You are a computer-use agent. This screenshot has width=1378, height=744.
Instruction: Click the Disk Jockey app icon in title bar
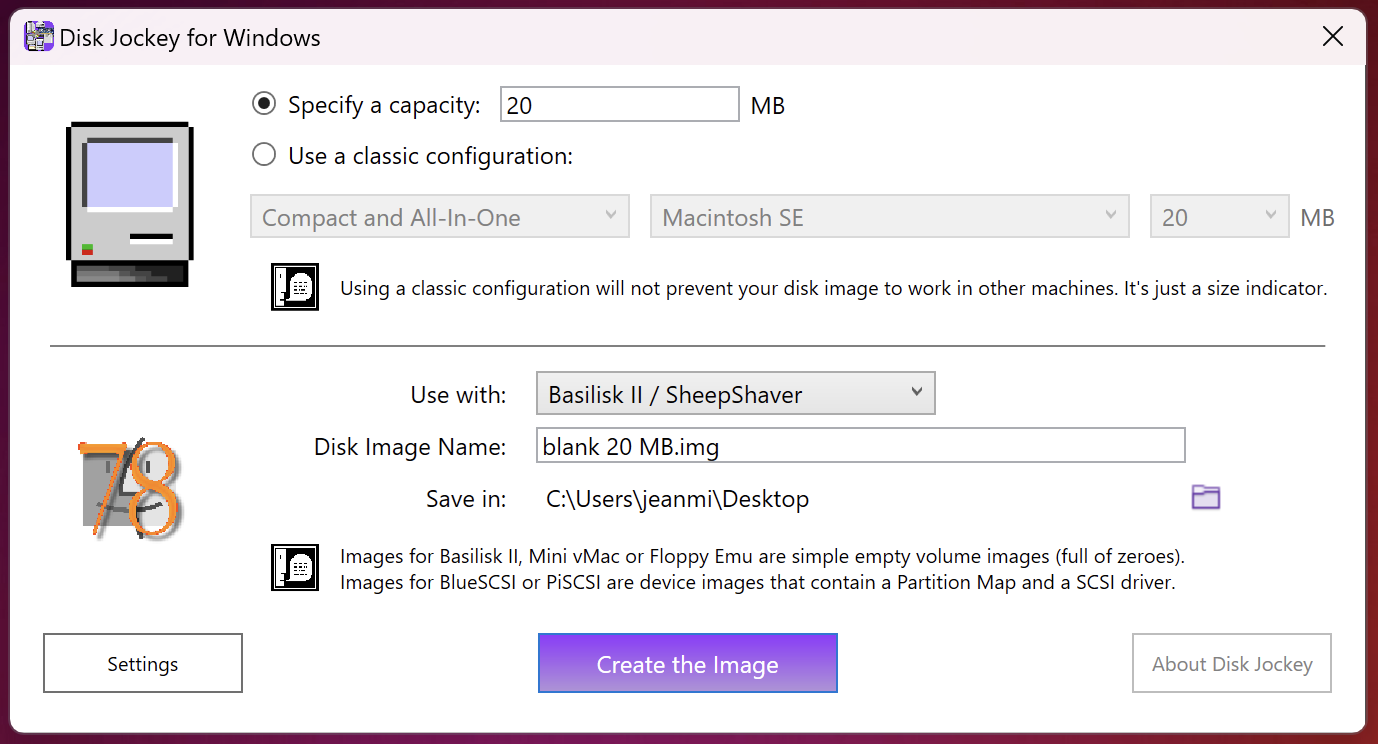[39, 38]
